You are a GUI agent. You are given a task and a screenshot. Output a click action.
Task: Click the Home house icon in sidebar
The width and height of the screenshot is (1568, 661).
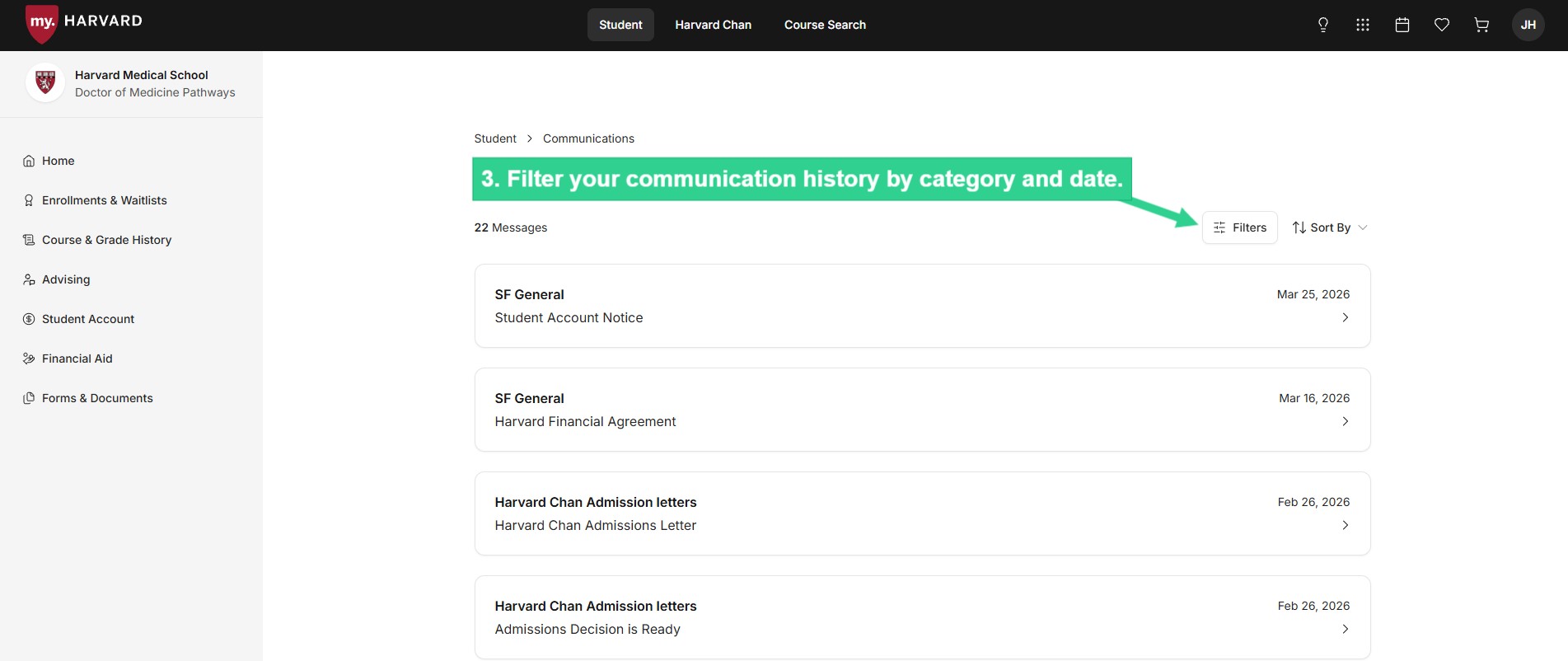click(29, 161)
